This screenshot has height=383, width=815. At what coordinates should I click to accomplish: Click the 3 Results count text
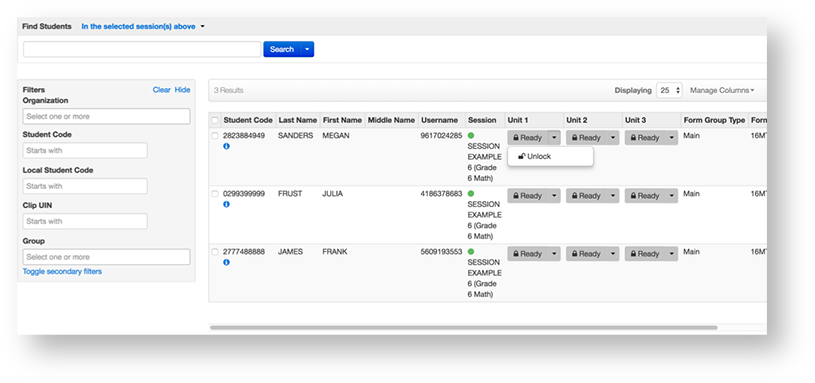(x=229, y=90)
